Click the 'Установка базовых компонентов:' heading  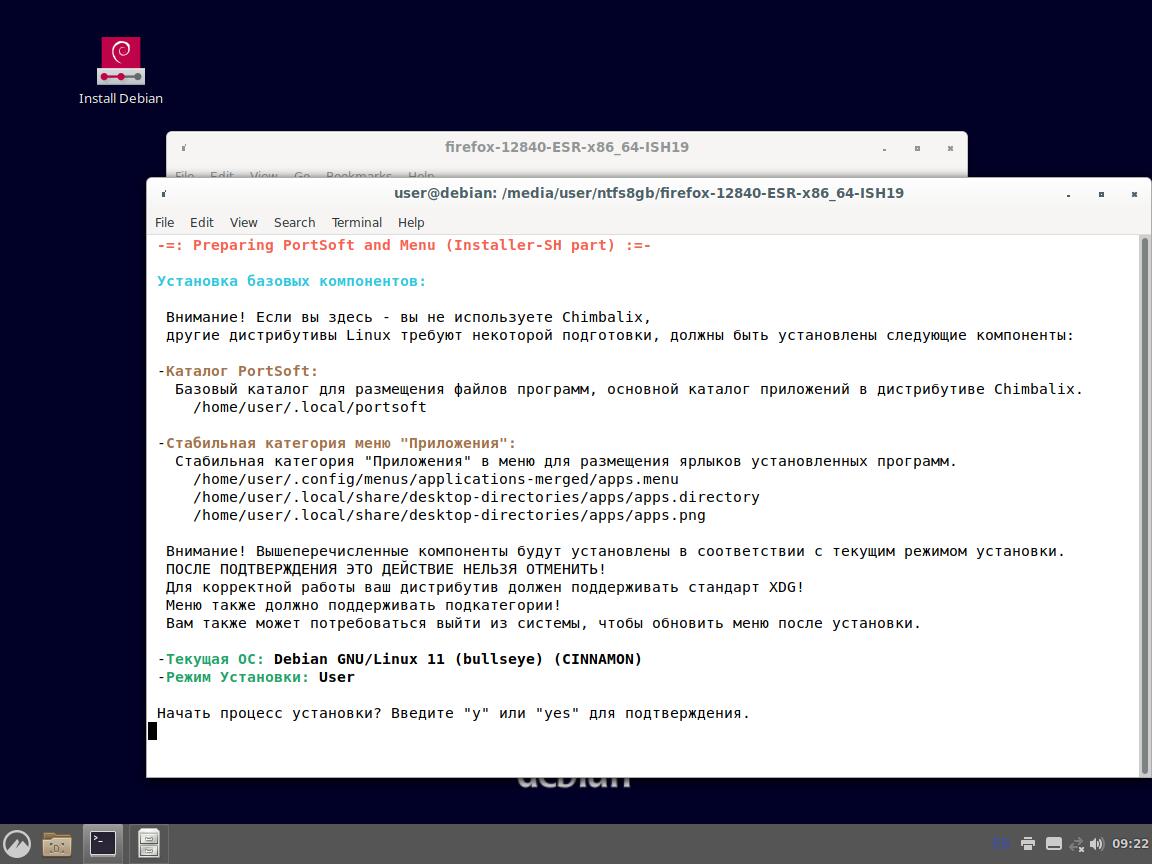[x=292, y=281]
